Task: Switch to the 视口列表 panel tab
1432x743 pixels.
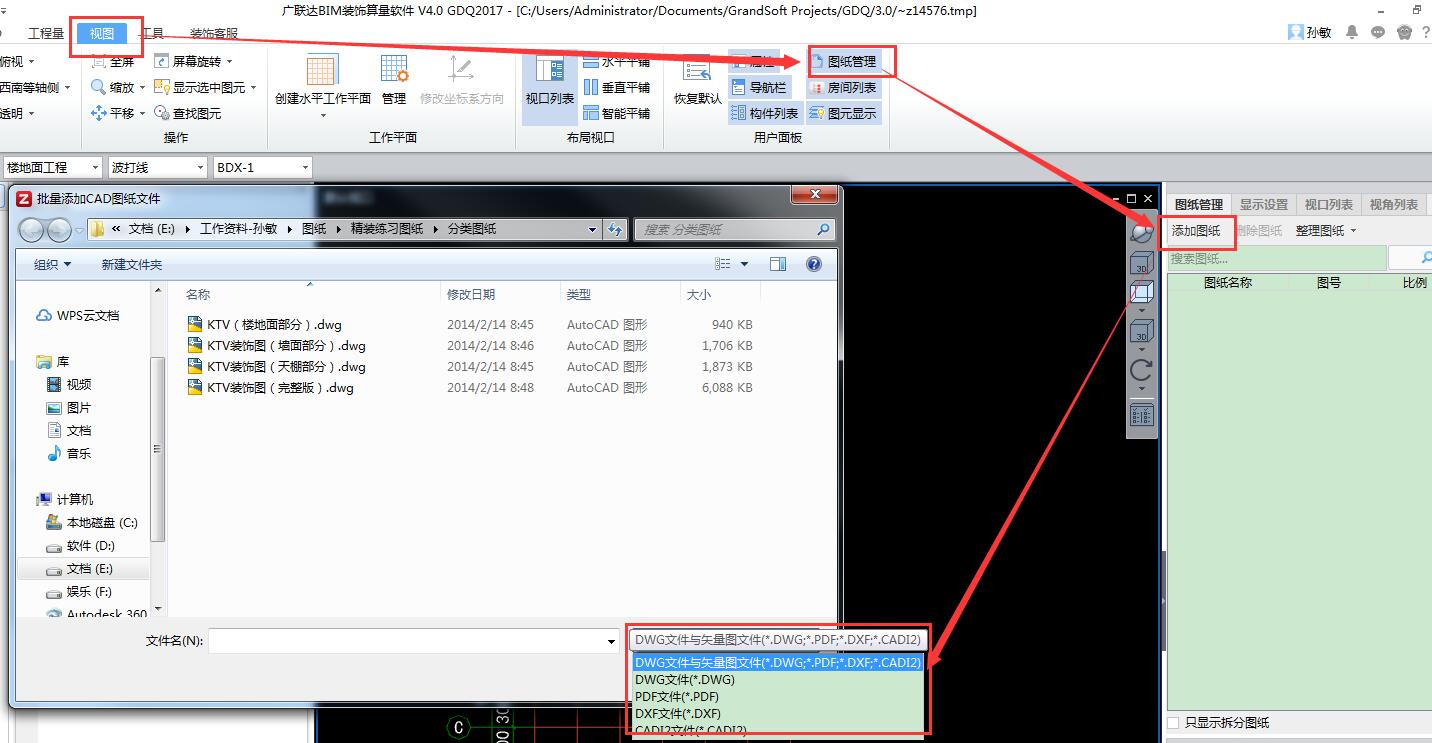Action: pyautogui.click(x=1329, y=204)
